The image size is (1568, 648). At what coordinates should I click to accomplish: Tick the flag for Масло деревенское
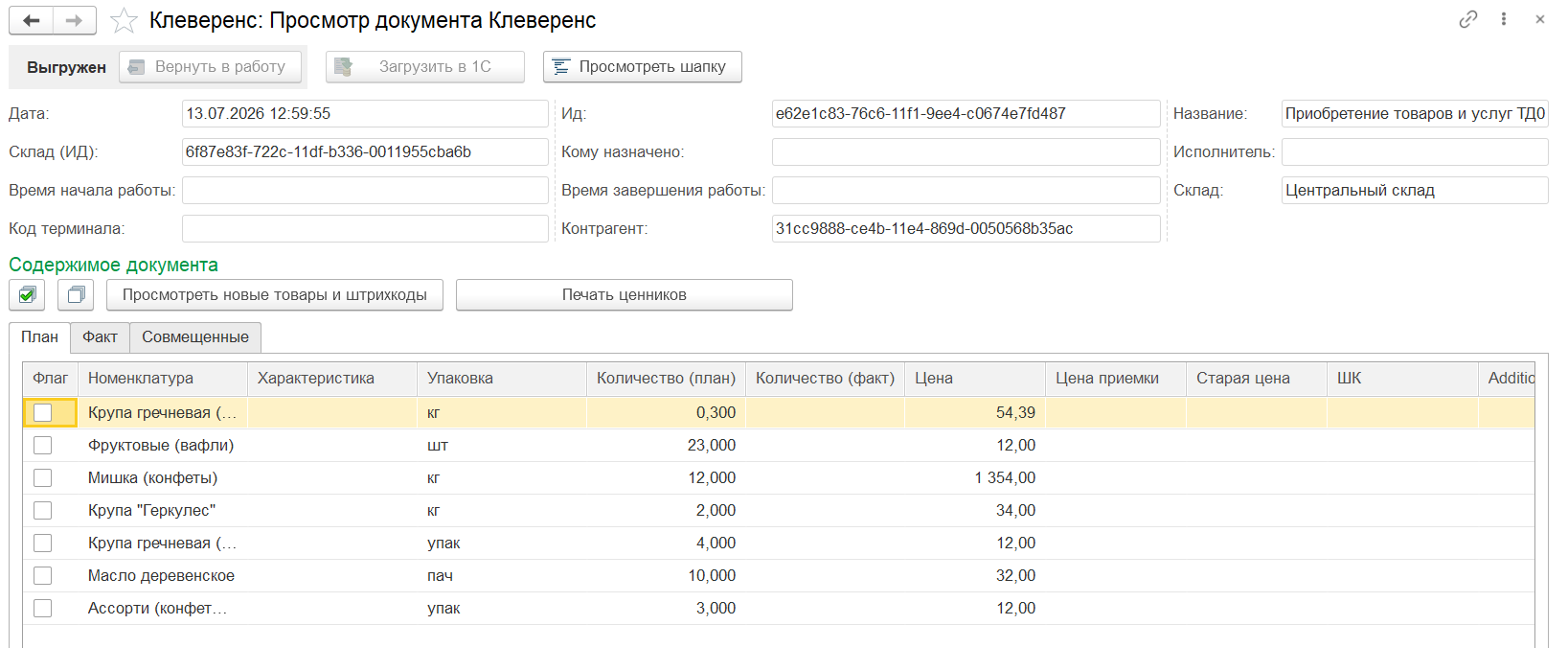(42, 576)
